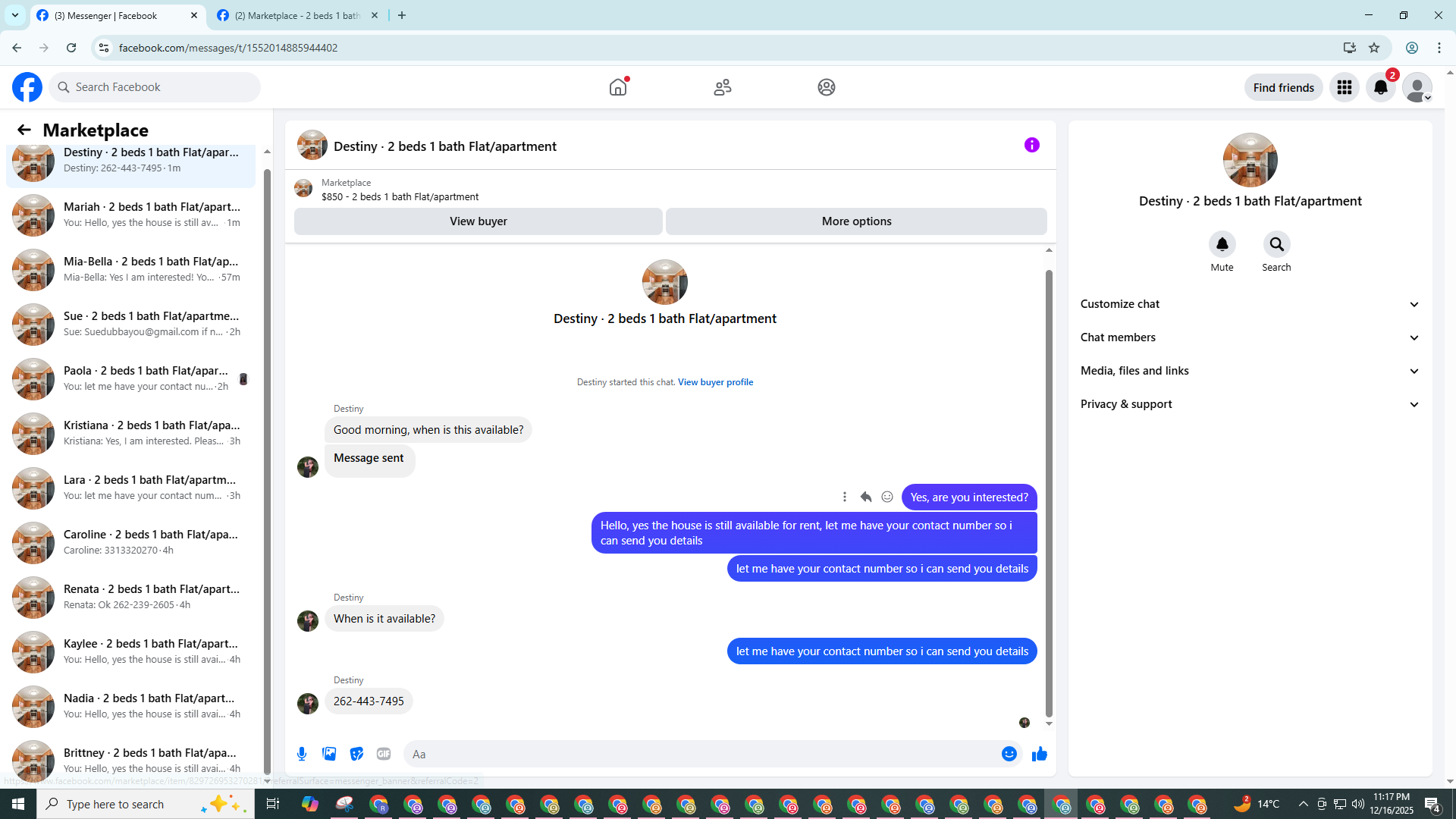Open the View buyer profile link
This screenshot has width=1456, height=819.
715,382
